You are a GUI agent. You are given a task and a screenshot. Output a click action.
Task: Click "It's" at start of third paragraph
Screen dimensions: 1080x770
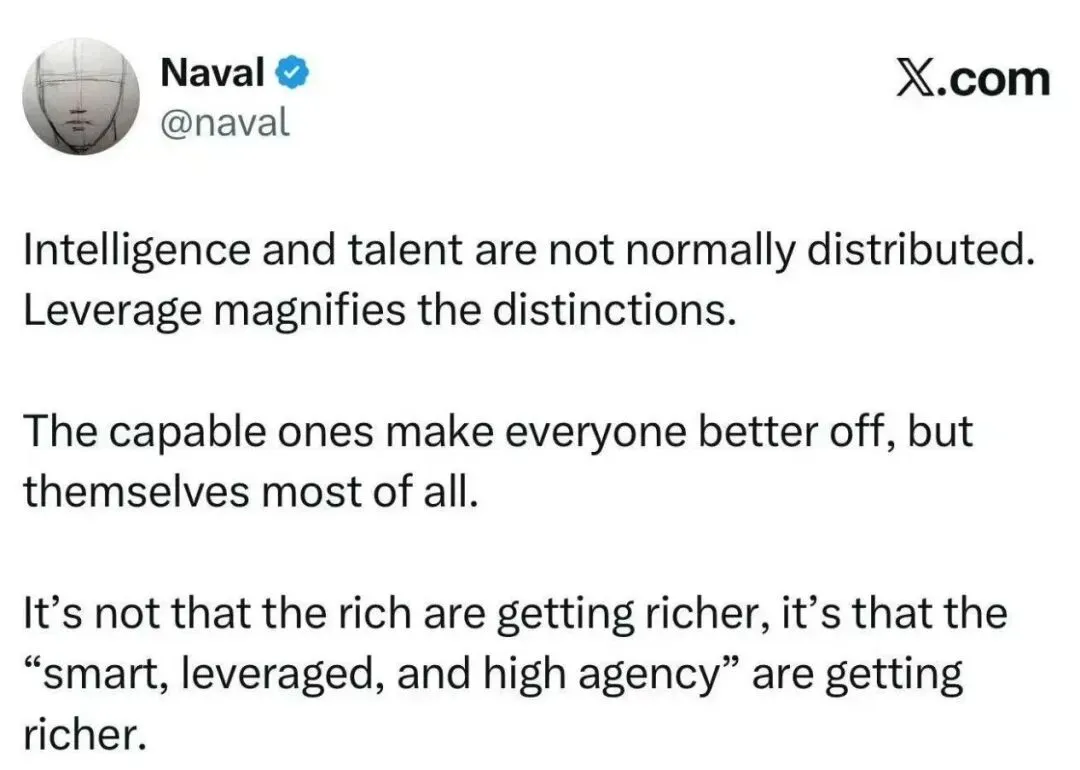[54, 613]
